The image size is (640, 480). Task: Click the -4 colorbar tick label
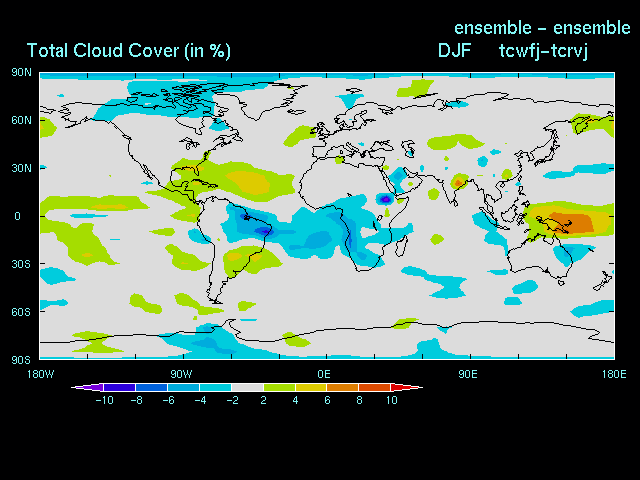click(200, 400)
